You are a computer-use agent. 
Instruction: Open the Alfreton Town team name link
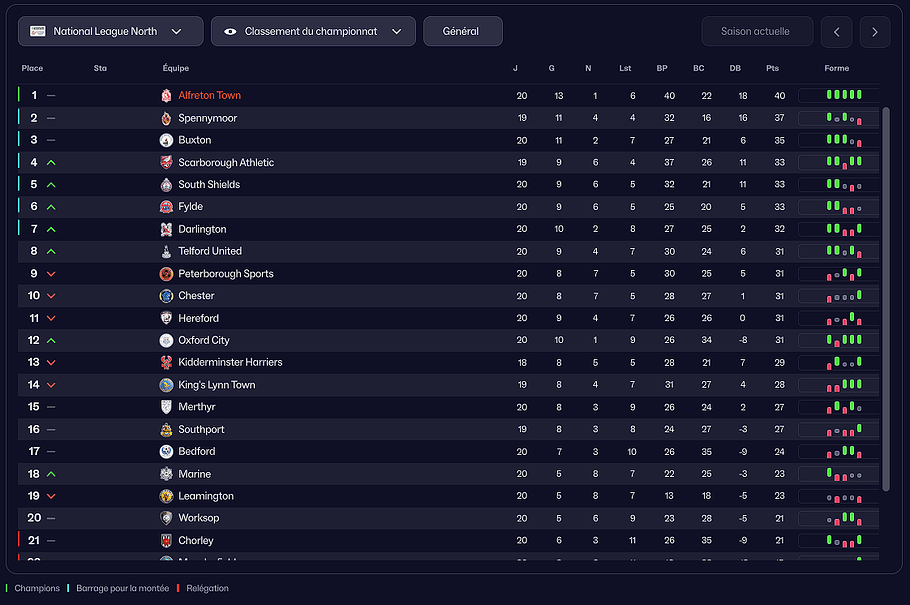point(209,95)
